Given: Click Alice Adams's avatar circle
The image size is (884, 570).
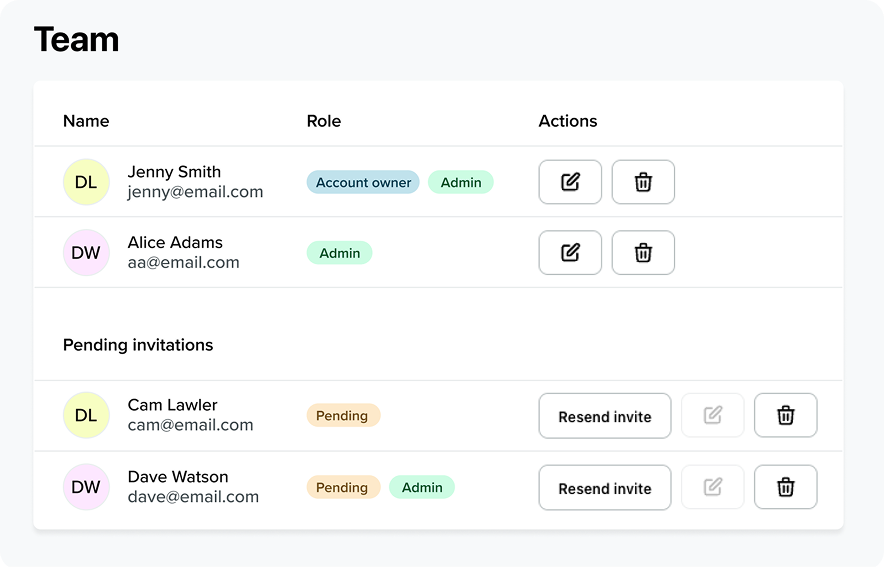Looking at the screenshot, I should click(x=86, y=253).
